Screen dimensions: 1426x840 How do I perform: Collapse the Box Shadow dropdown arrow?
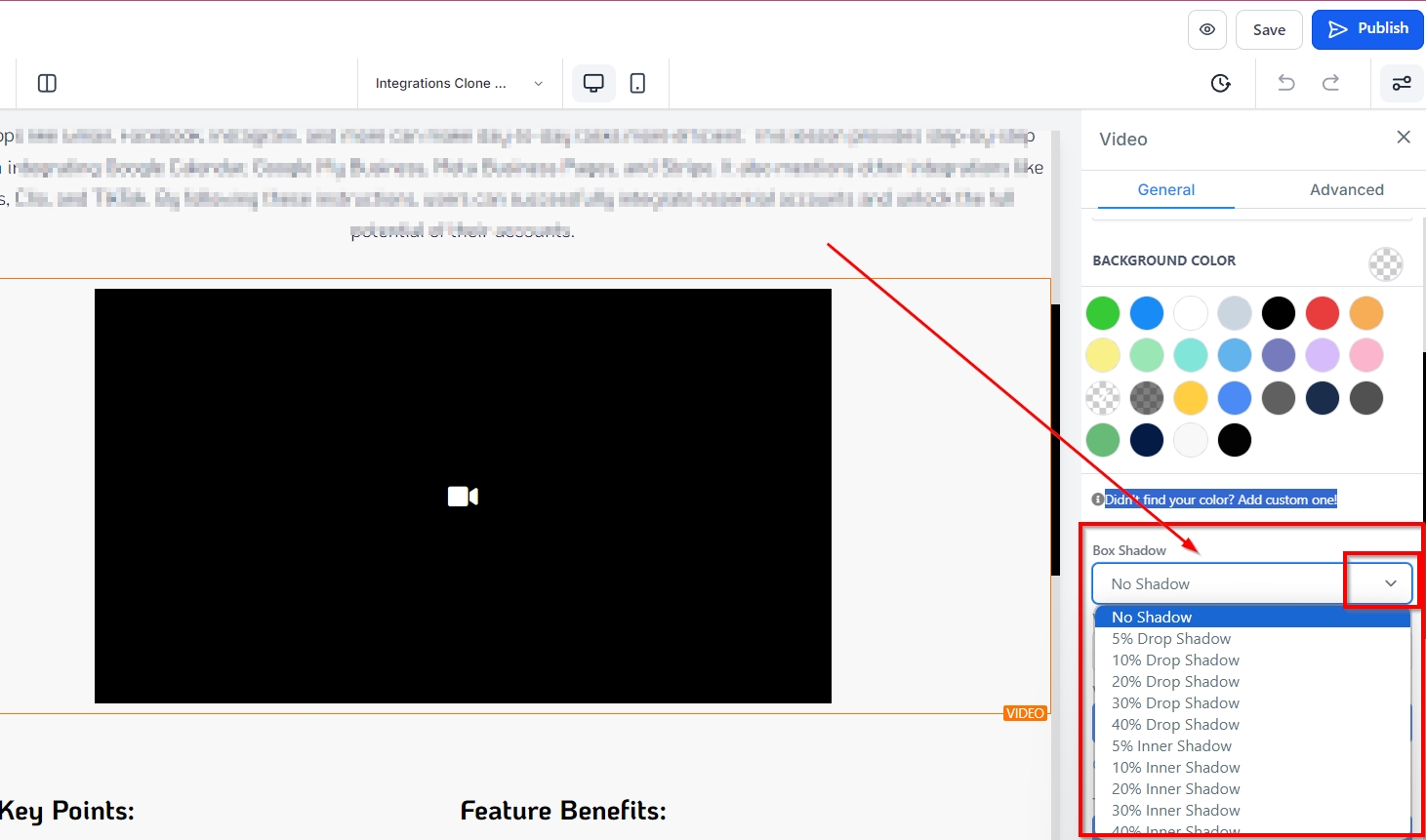1390,583
